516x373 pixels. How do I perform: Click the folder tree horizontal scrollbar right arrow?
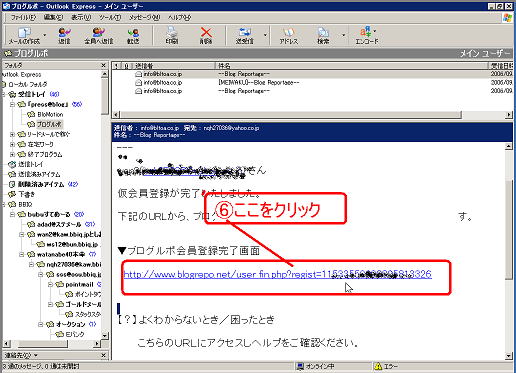tap(97, 343)
